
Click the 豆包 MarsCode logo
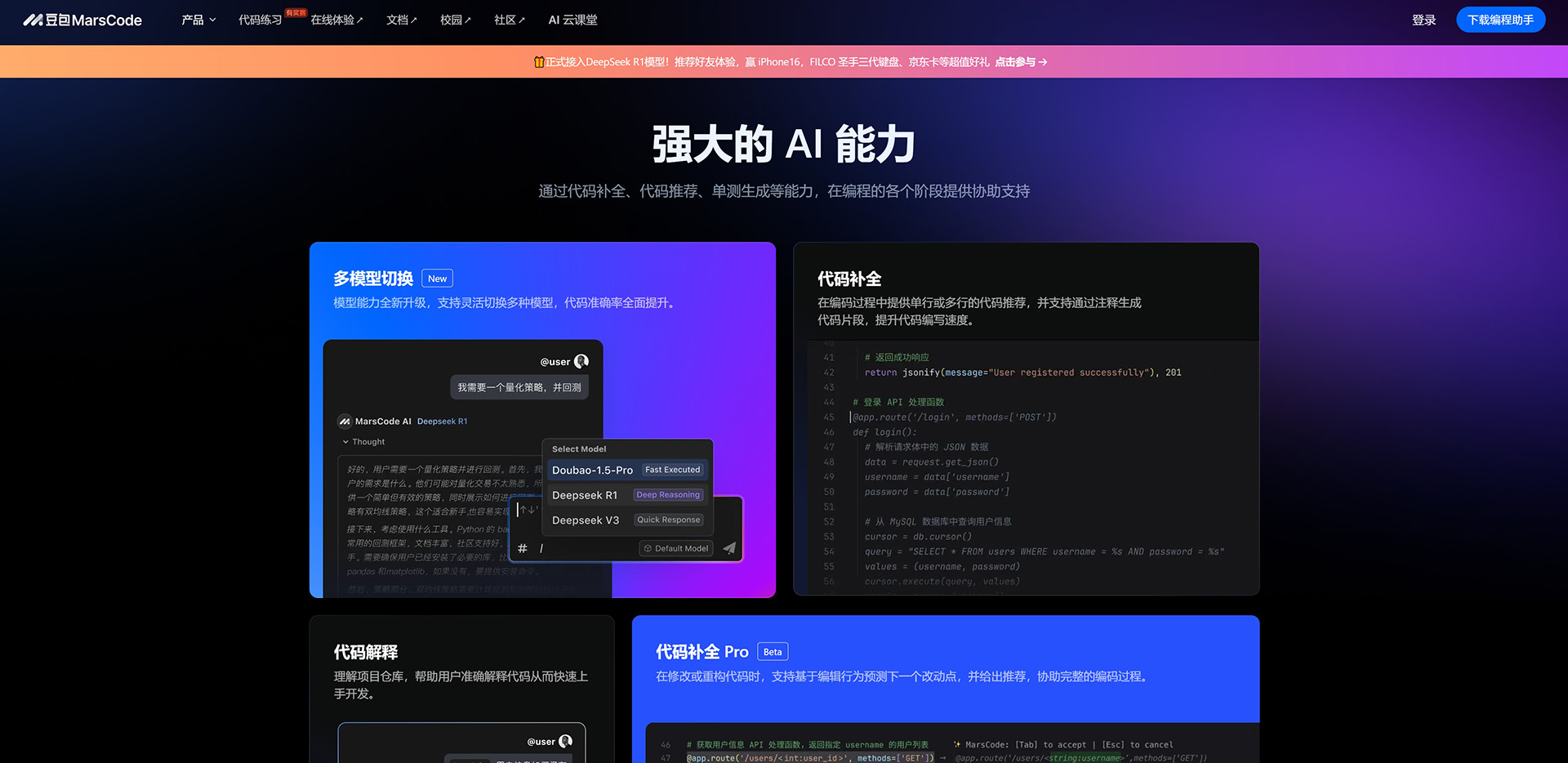[82, 20]
